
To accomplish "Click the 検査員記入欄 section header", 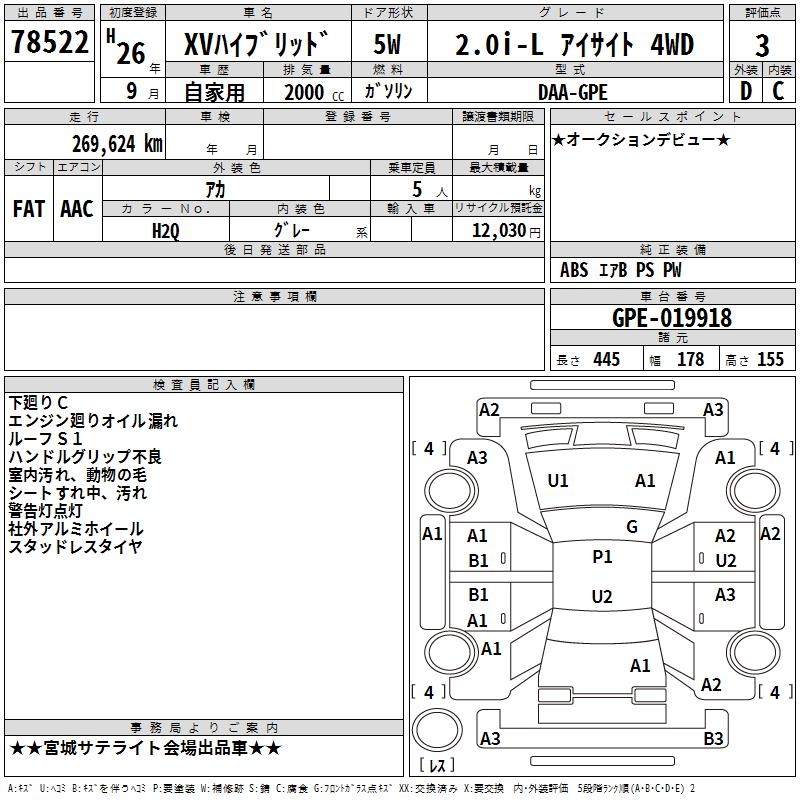I will point(204,385).
